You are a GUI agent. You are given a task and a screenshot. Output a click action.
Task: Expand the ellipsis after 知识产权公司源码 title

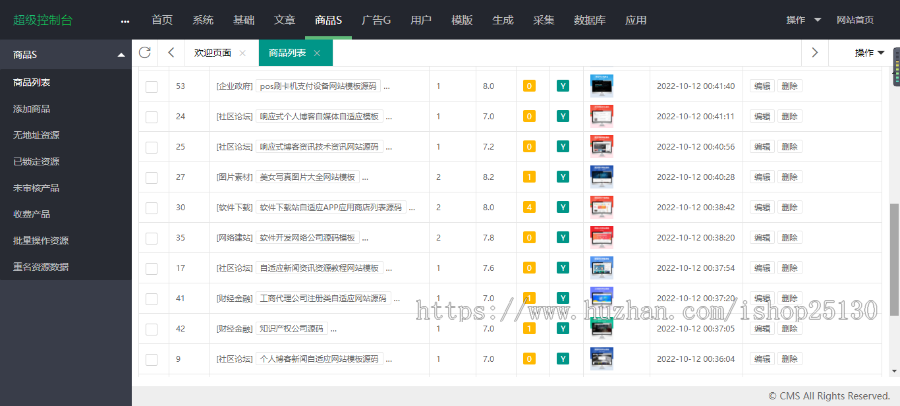(x=333, y=329)
